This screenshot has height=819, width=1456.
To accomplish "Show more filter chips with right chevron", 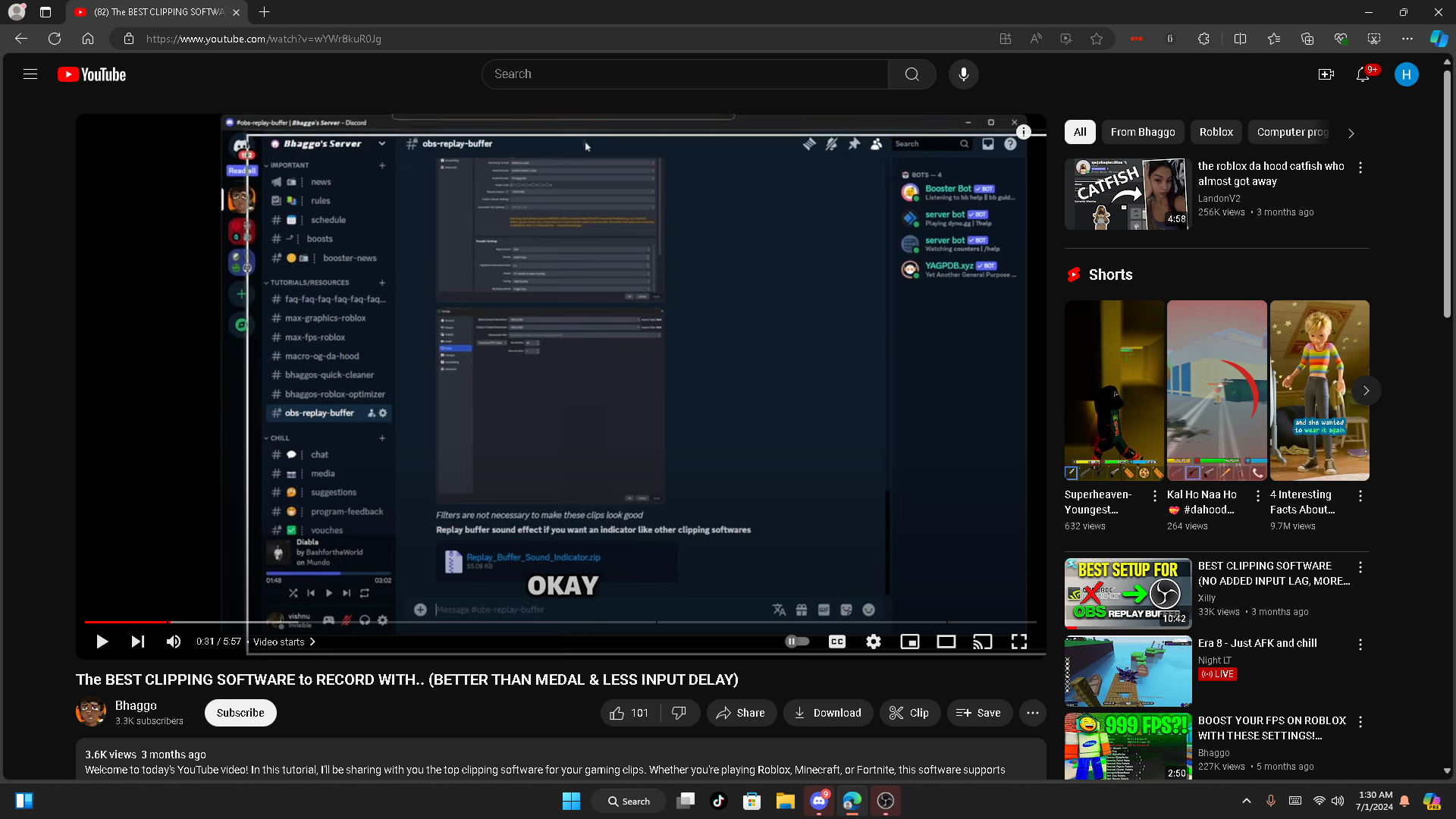I will pos(1351,133).
